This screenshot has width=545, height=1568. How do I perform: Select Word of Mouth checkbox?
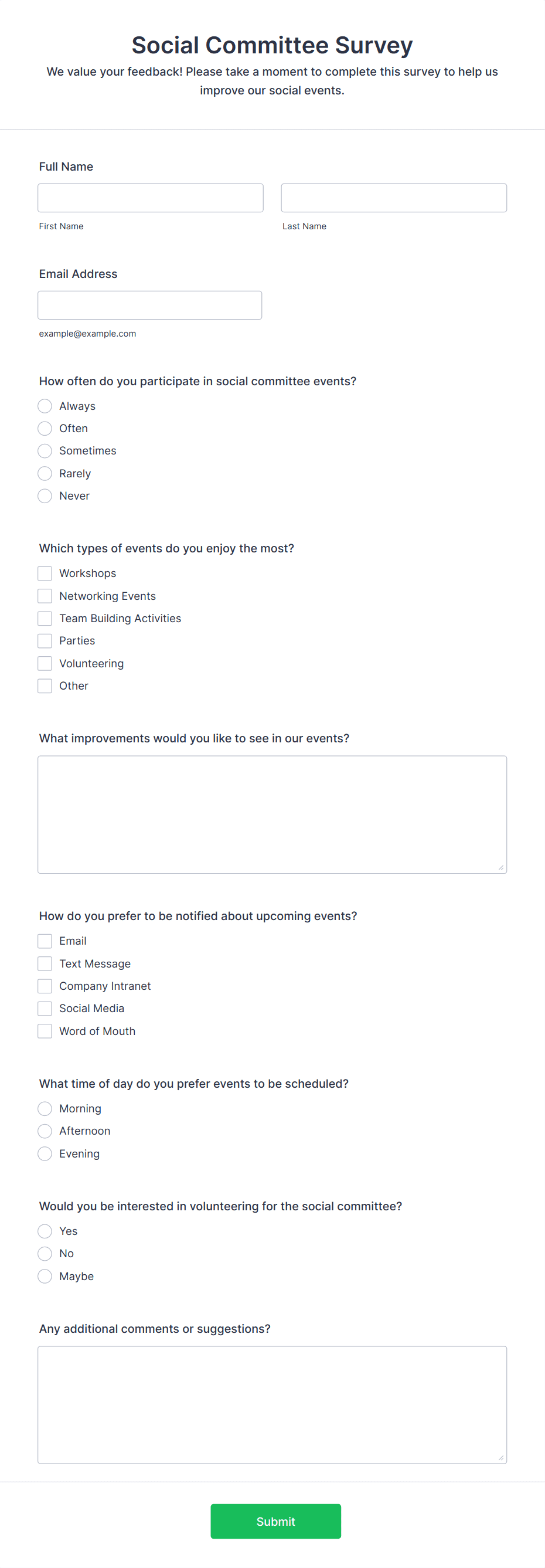tap(45, 1031)
